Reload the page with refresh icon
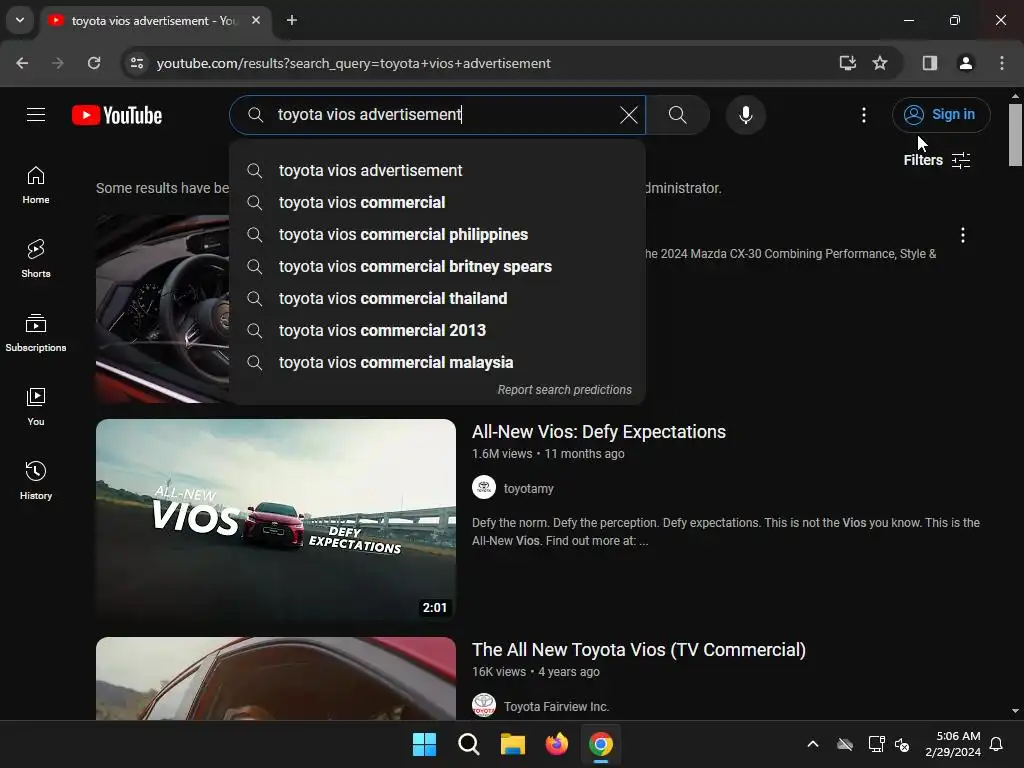The image size is (1024, 768). pos(94,63)
